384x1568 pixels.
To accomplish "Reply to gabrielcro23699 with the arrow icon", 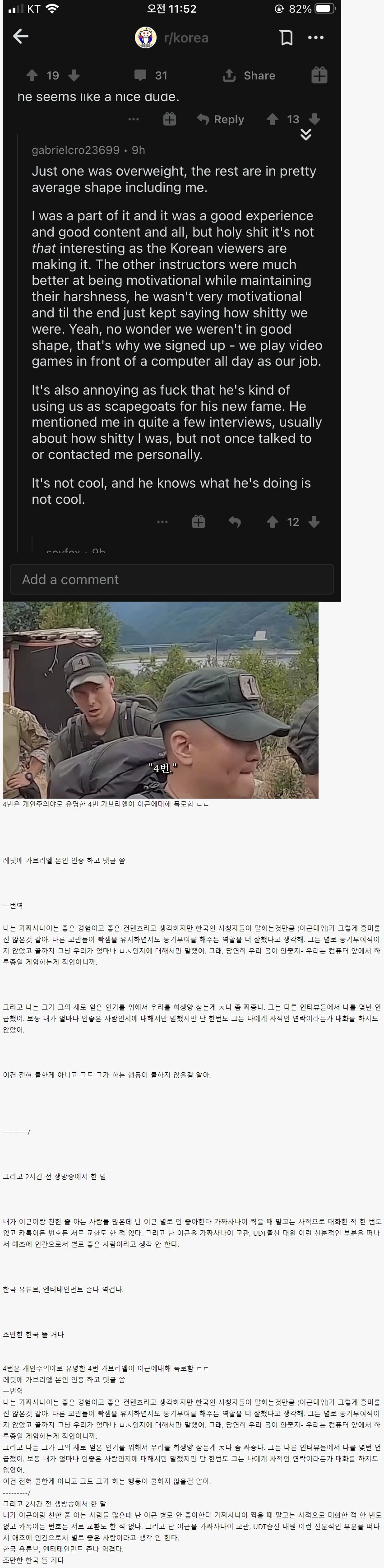I will 234,521.
